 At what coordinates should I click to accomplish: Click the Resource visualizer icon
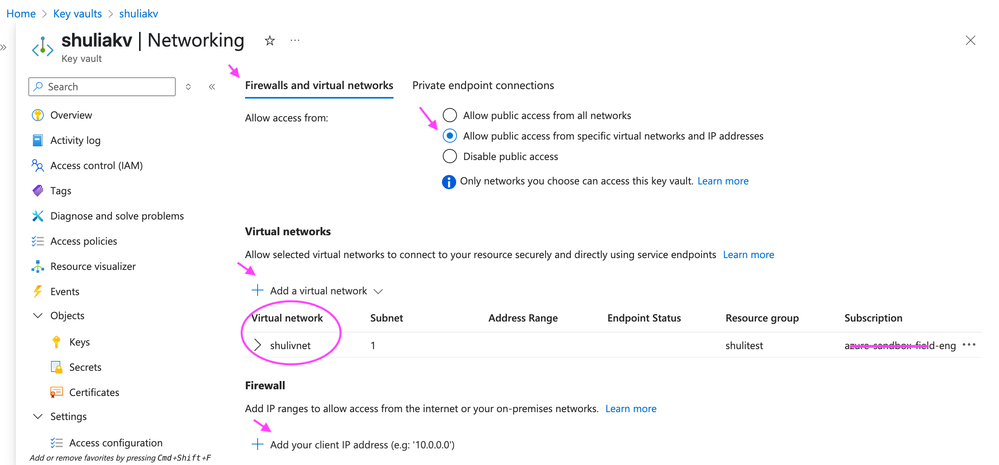38,266
